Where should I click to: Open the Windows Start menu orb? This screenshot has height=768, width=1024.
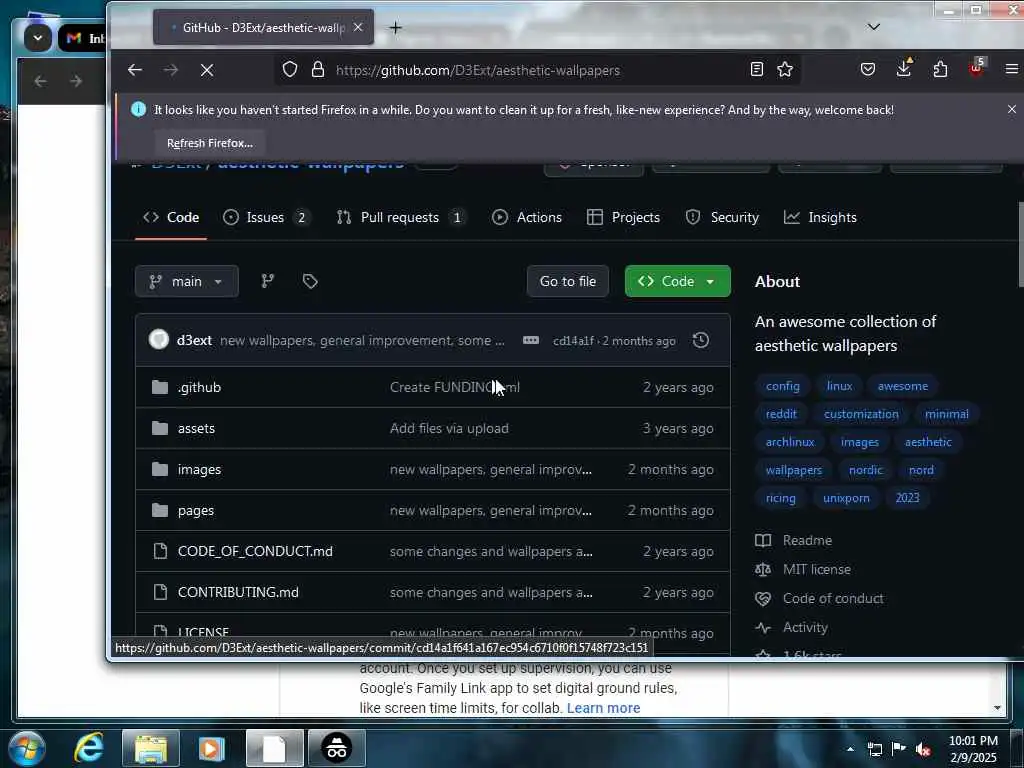pyautogui.click(x=27, y=748)
